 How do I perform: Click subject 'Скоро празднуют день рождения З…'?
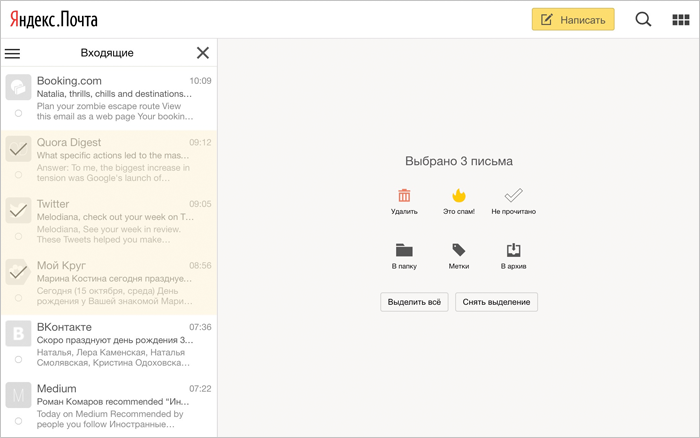[115, 340]
